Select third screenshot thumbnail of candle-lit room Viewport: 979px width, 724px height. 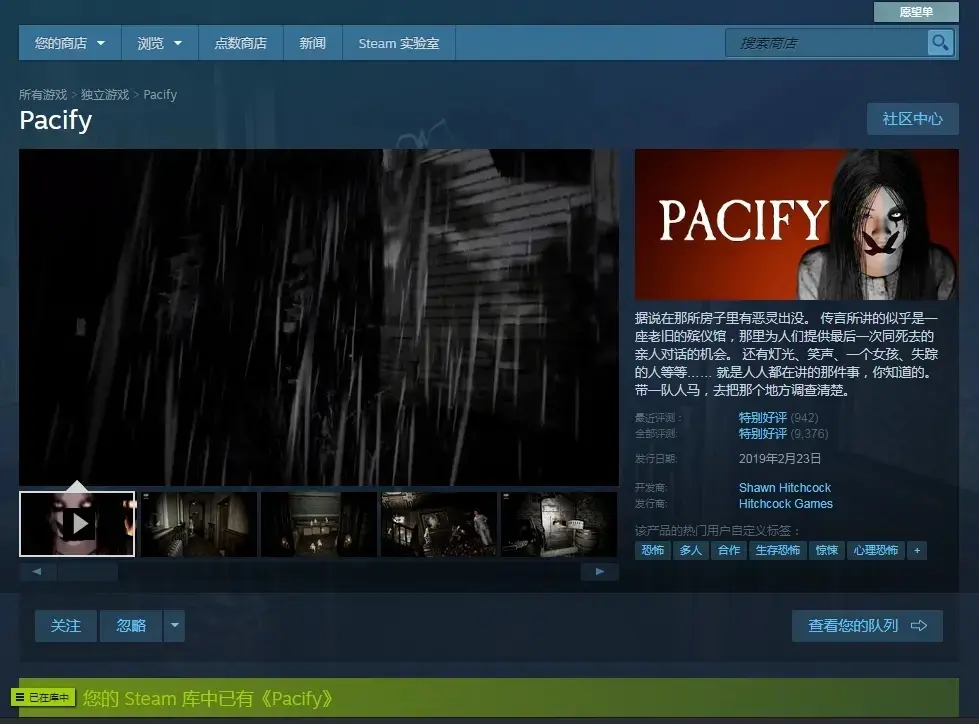click(318, 524)
